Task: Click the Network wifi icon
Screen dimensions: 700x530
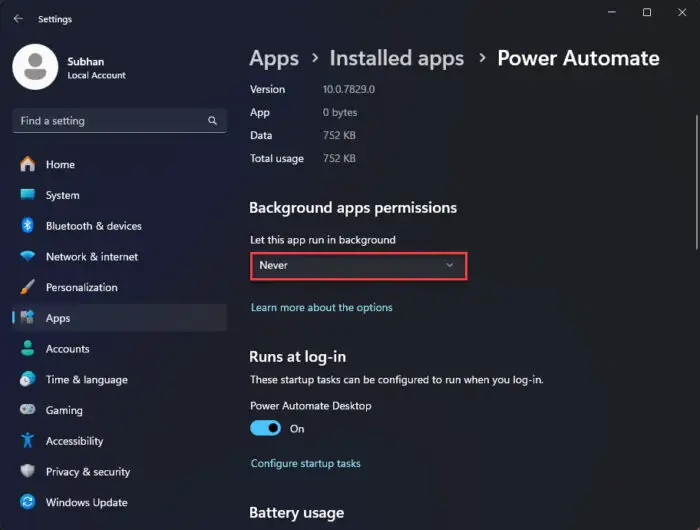Action: 28,256
